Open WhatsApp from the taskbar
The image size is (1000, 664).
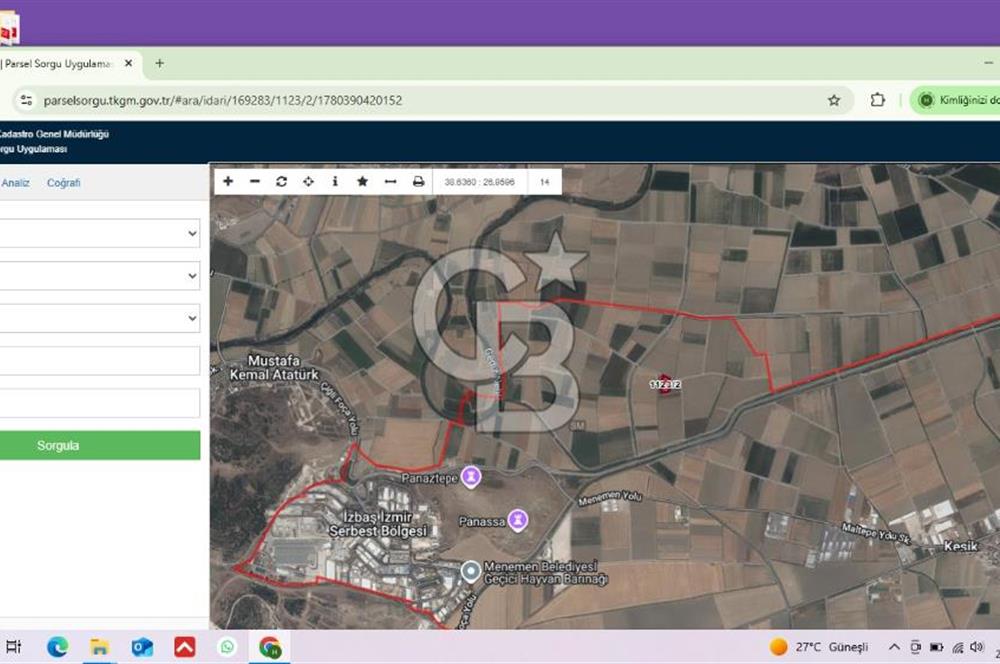[227, 647]
